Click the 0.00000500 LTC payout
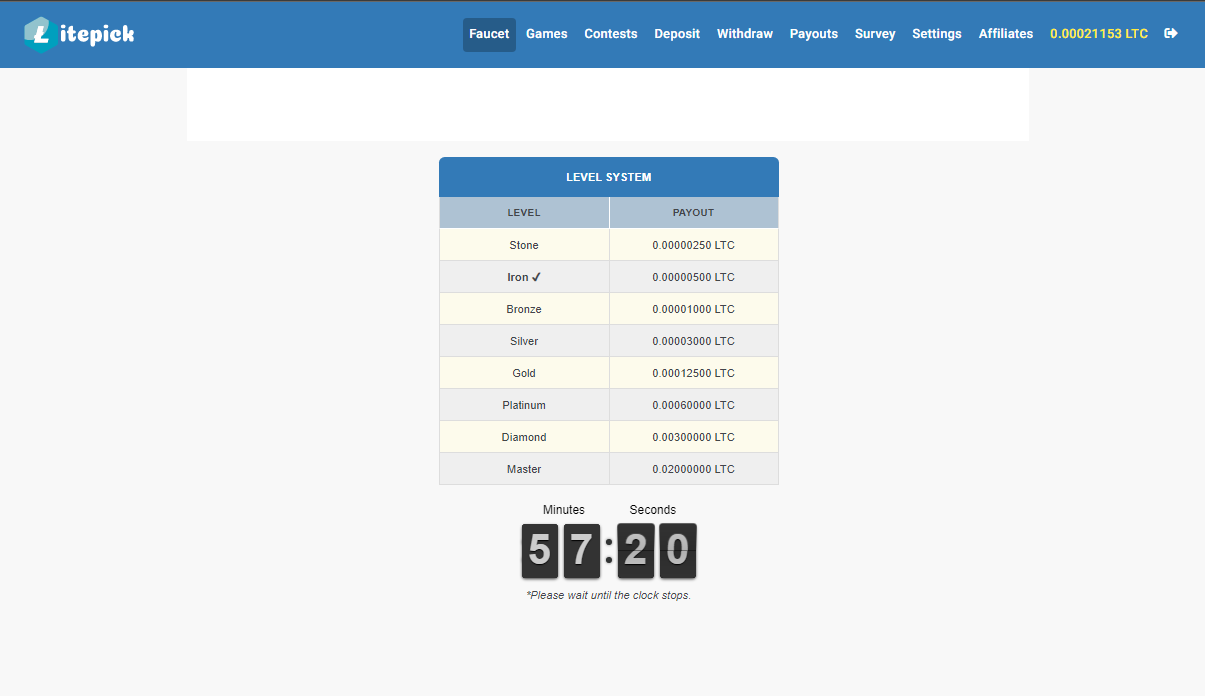 click(x=694, y=277)
